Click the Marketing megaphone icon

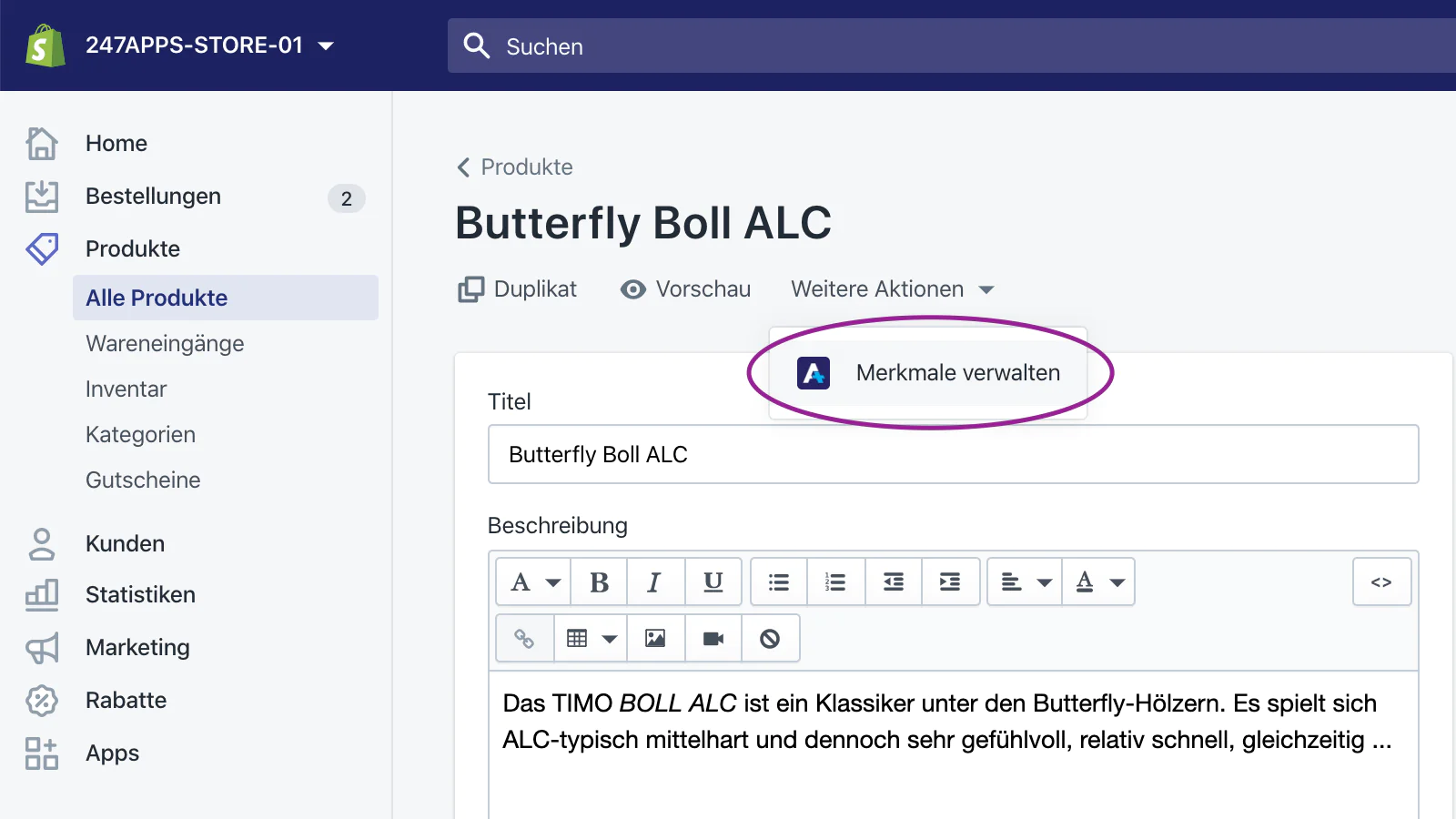(x=42, y=648)
